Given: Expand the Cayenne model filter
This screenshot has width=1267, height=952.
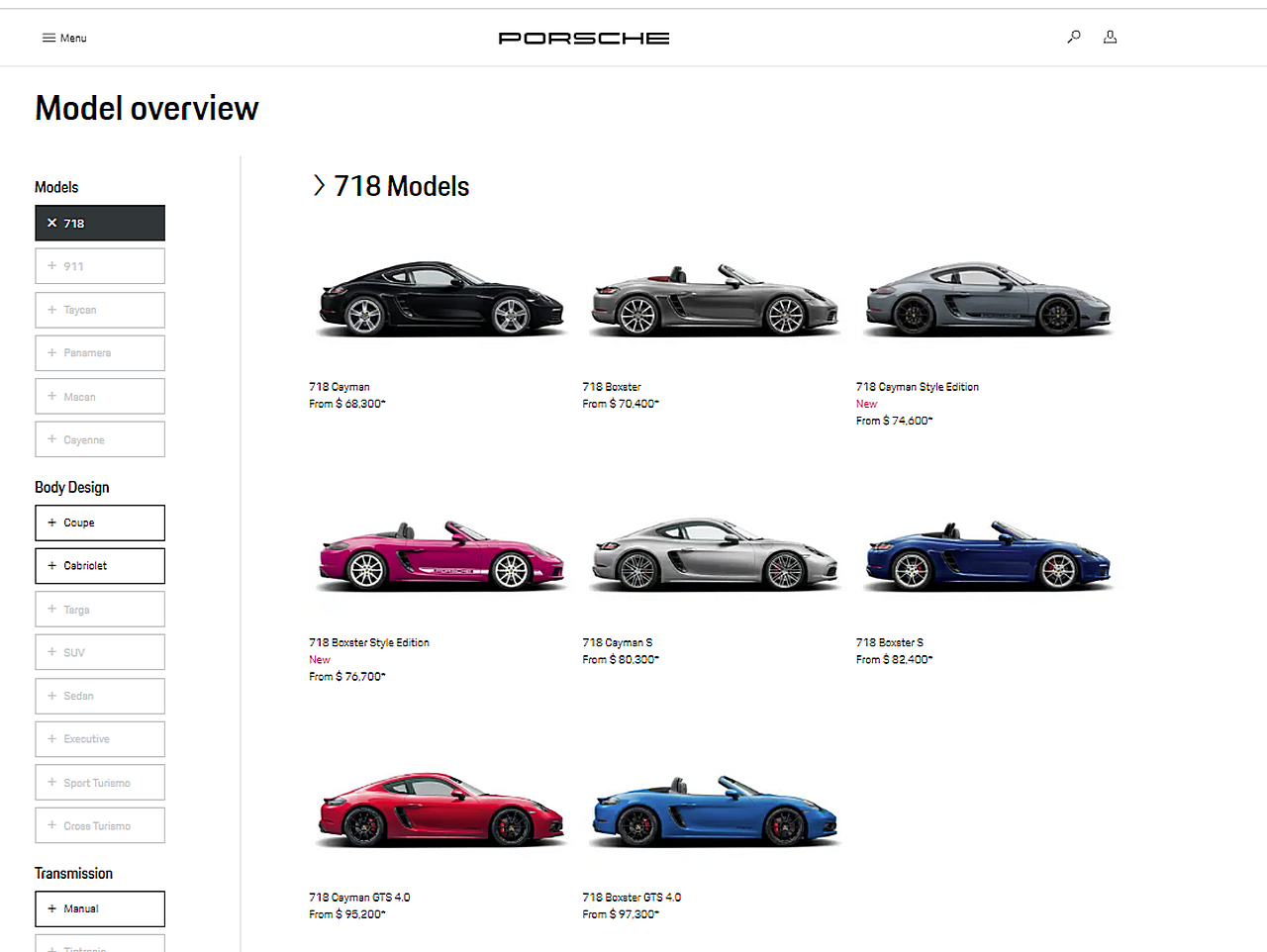Looking at the screenshot, I should pyautogui.click(x=99, y=438).
